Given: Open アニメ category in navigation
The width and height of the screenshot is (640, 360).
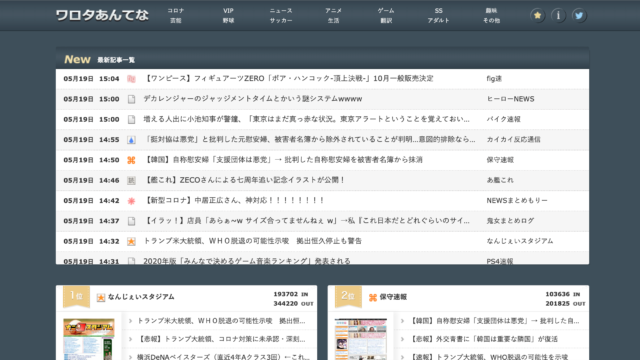Looking at the screenshot, I should click(x=333, y=11).
